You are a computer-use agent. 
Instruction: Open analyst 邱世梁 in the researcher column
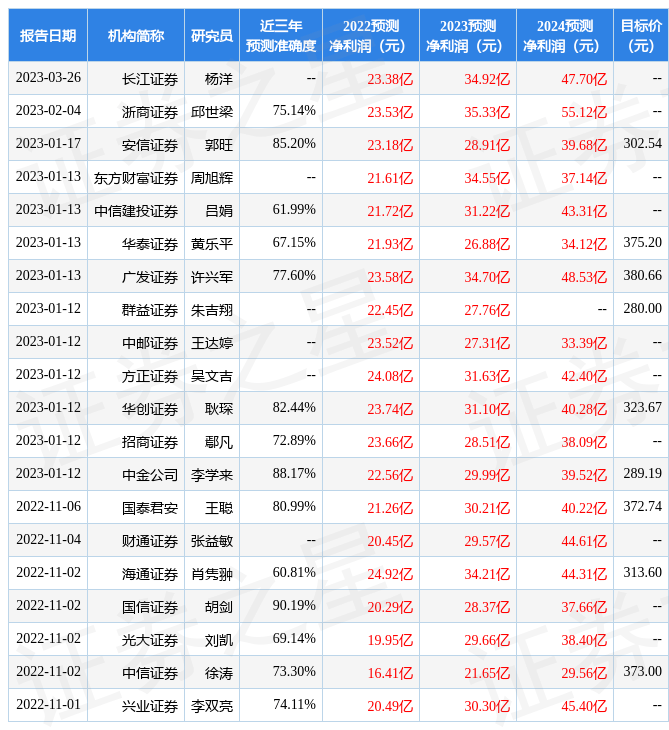coord(212,111)
